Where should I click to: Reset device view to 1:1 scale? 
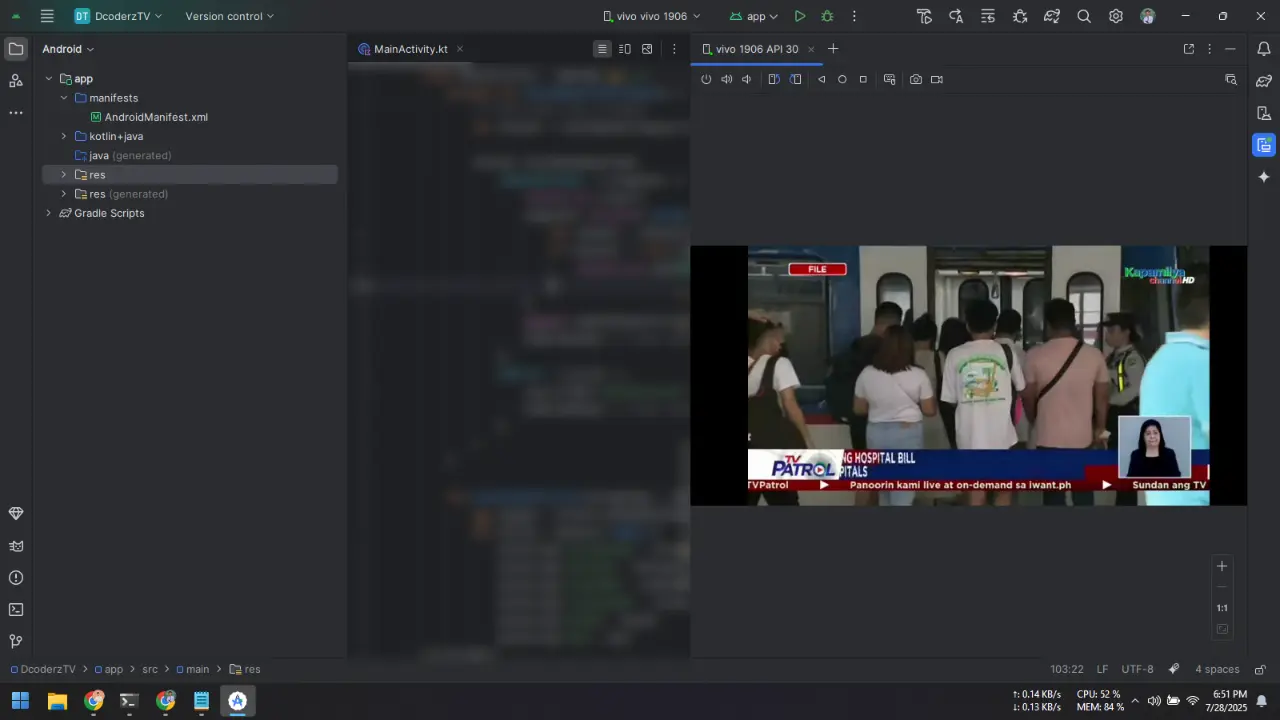point(1221,608)
